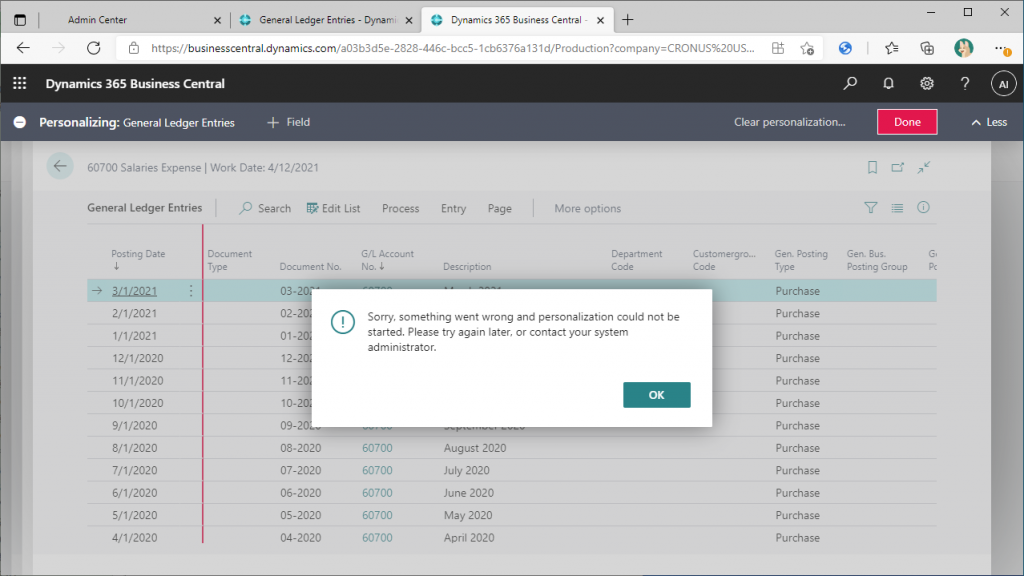Click OK in the error dialog

pos(656,394)
